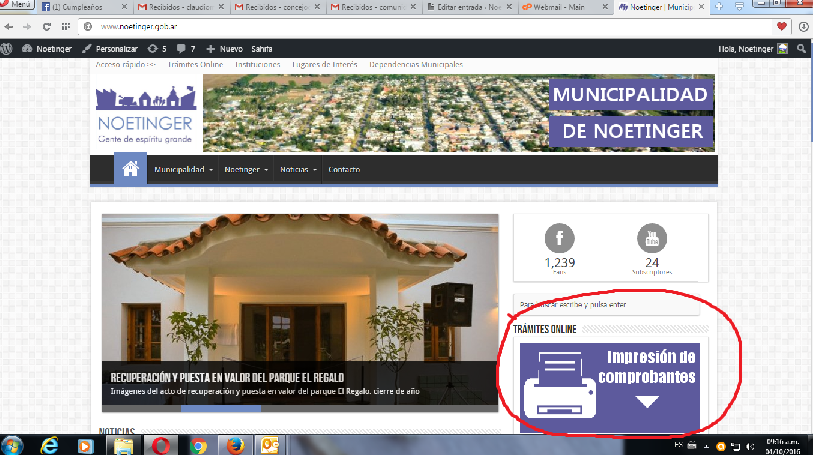Expand the Noetinger nav dropdown
Image resolution: width=813 pixels, height=455 pixels.
click(246, 169)
